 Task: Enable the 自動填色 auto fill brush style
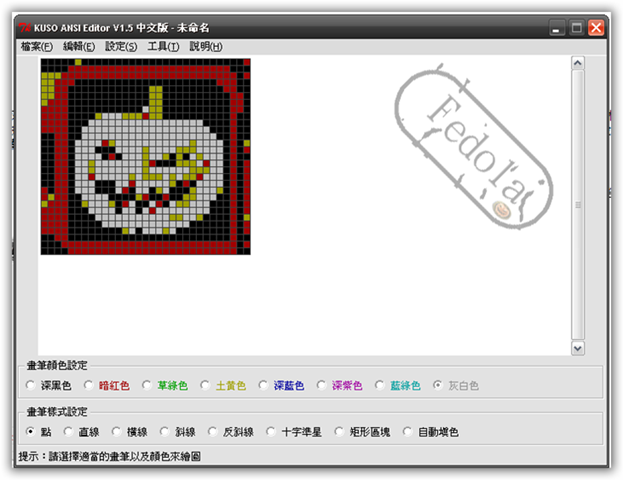[408, 432]
